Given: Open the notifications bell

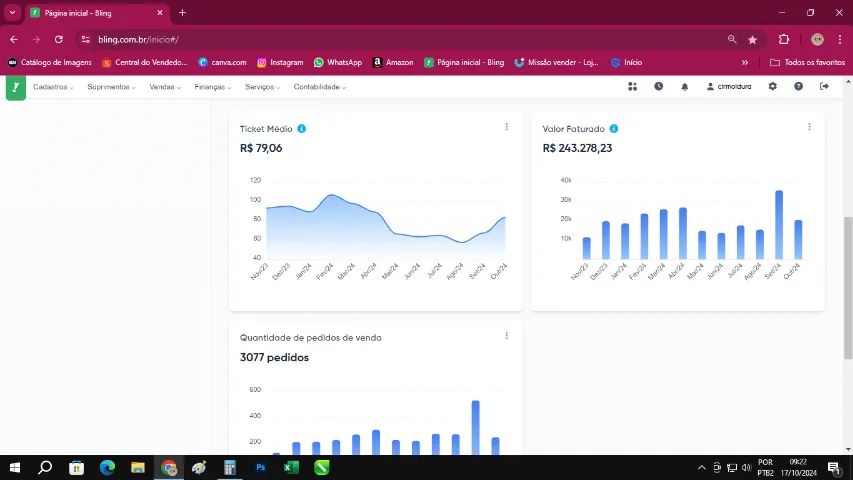Looking at the screenshot, I should (685, 87).
